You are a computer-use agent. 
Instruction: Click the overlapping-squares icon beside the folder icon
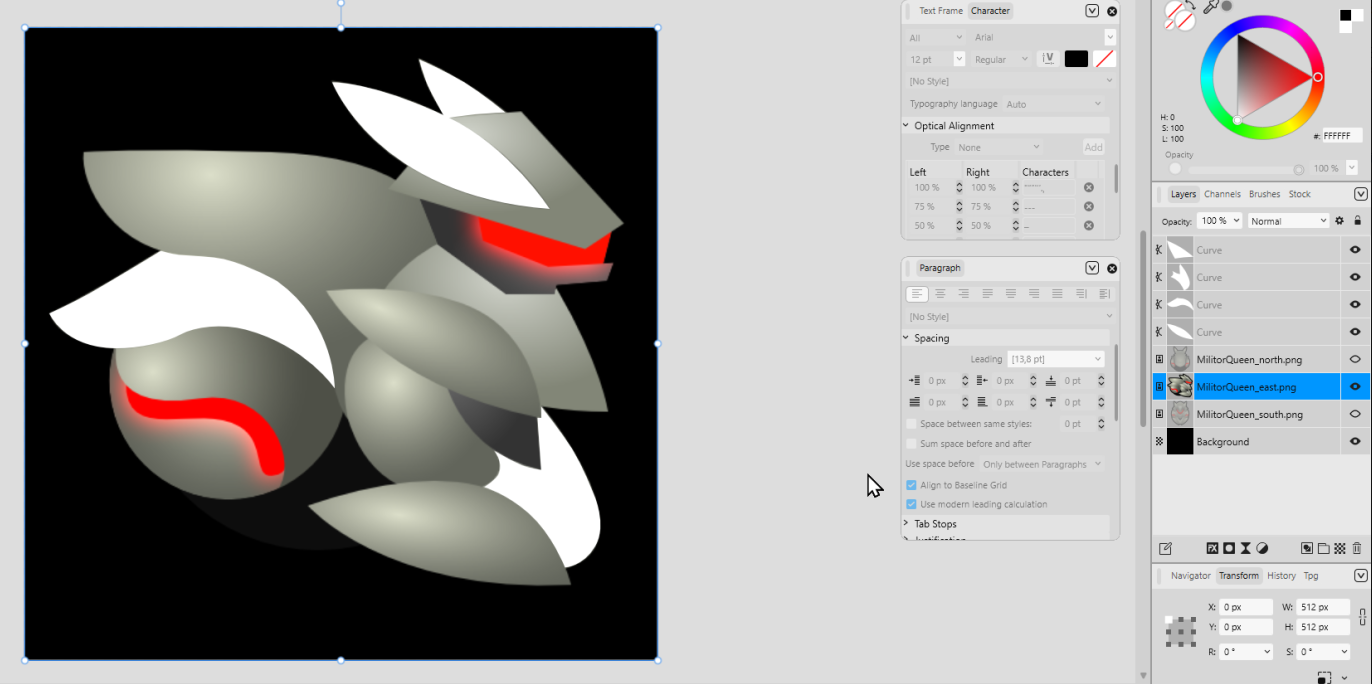(1306, 548)
